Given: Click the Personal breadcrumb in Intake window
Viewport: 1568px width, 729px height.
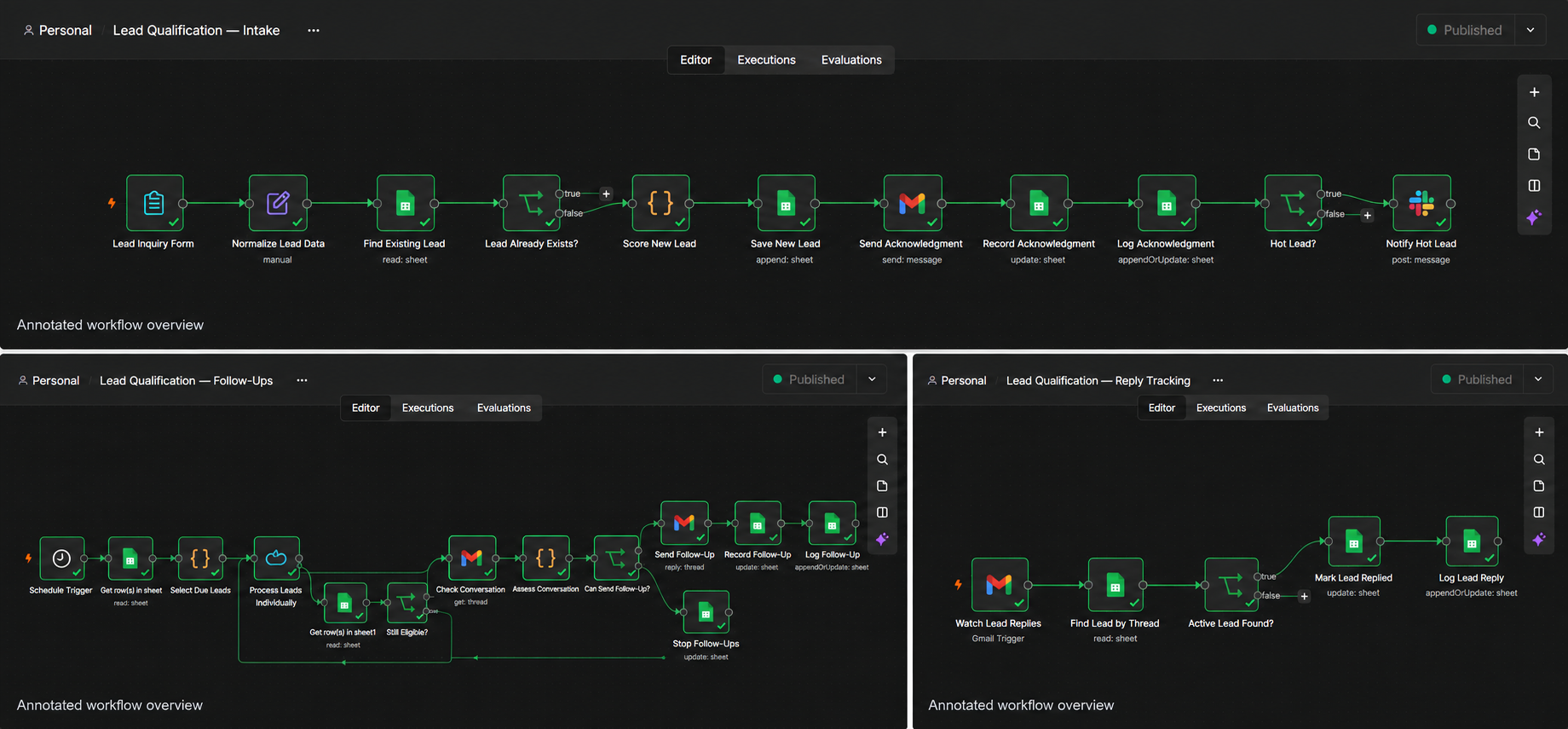Looking at the screenshot, I should [x=58, y=30].
